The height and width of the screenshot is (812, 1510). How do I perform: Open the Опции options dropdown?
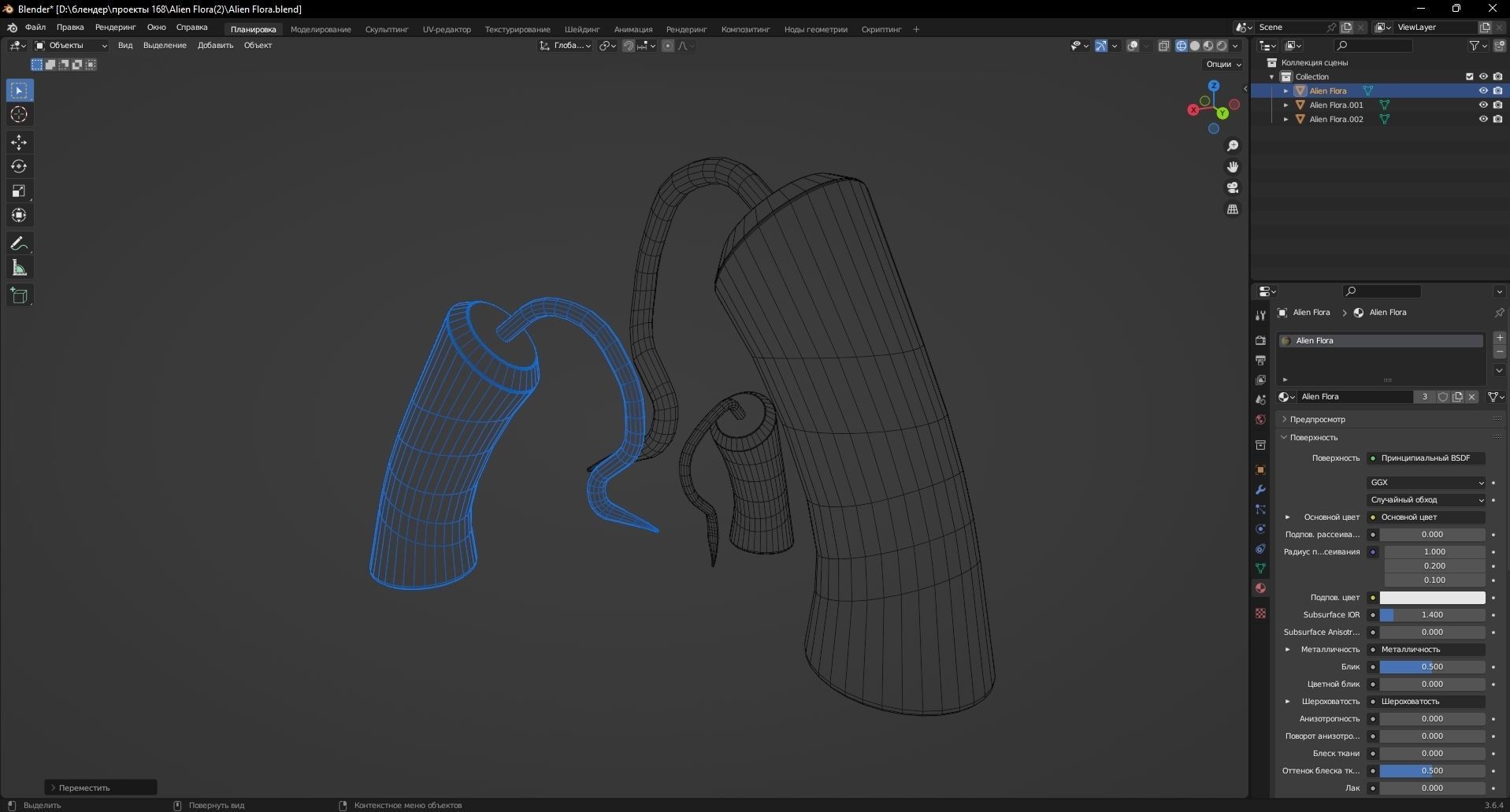(1223, 65)
